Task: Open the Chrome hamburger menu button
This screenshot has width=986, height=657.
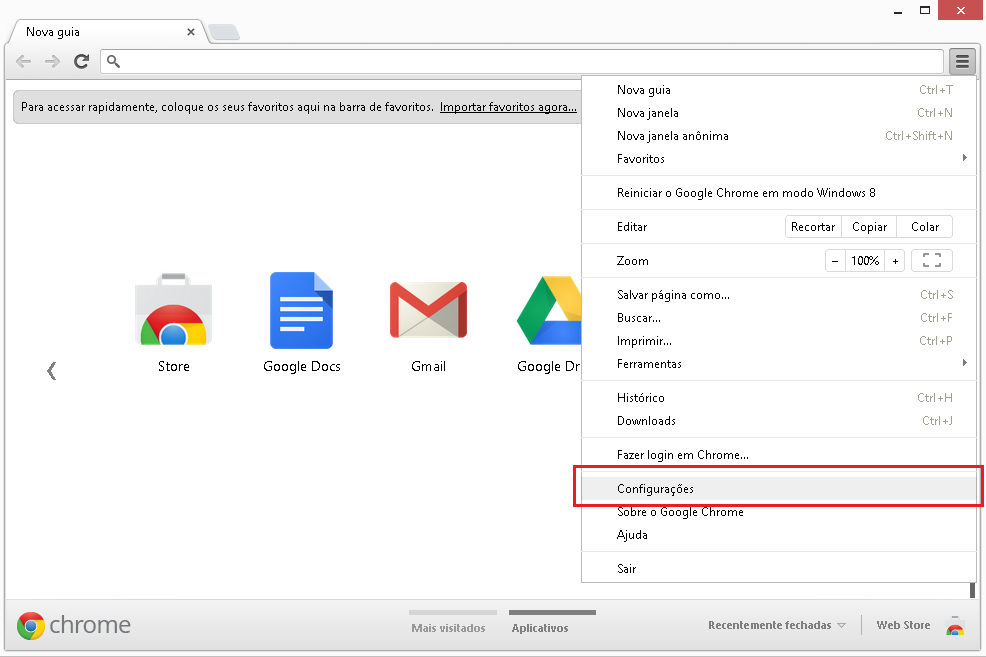Action: click(962, 61)
